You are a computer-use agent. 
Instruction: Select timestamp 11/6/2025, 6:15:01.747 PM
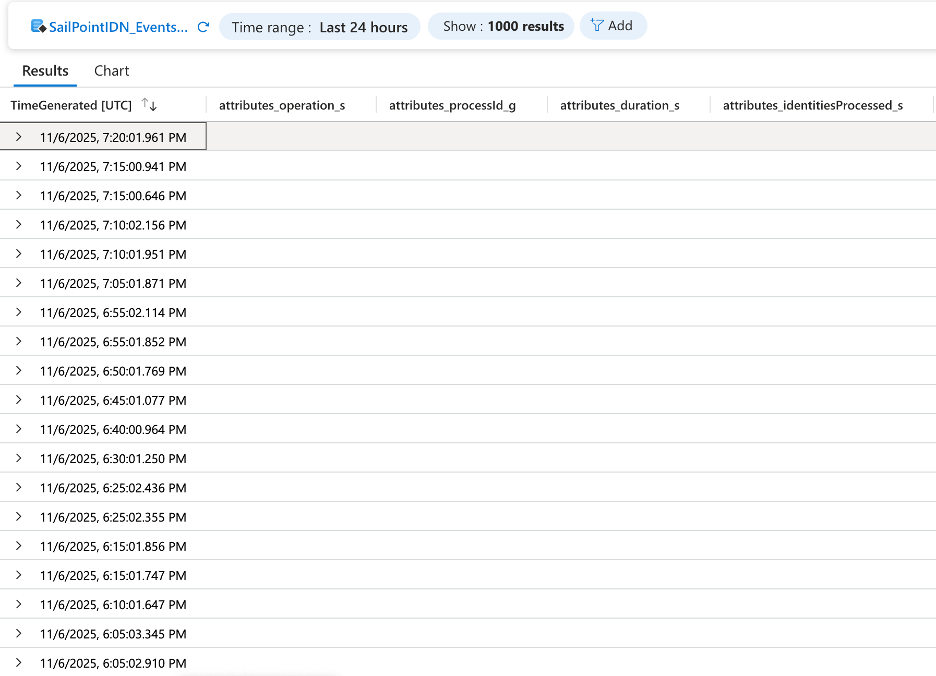click(113, 576)
